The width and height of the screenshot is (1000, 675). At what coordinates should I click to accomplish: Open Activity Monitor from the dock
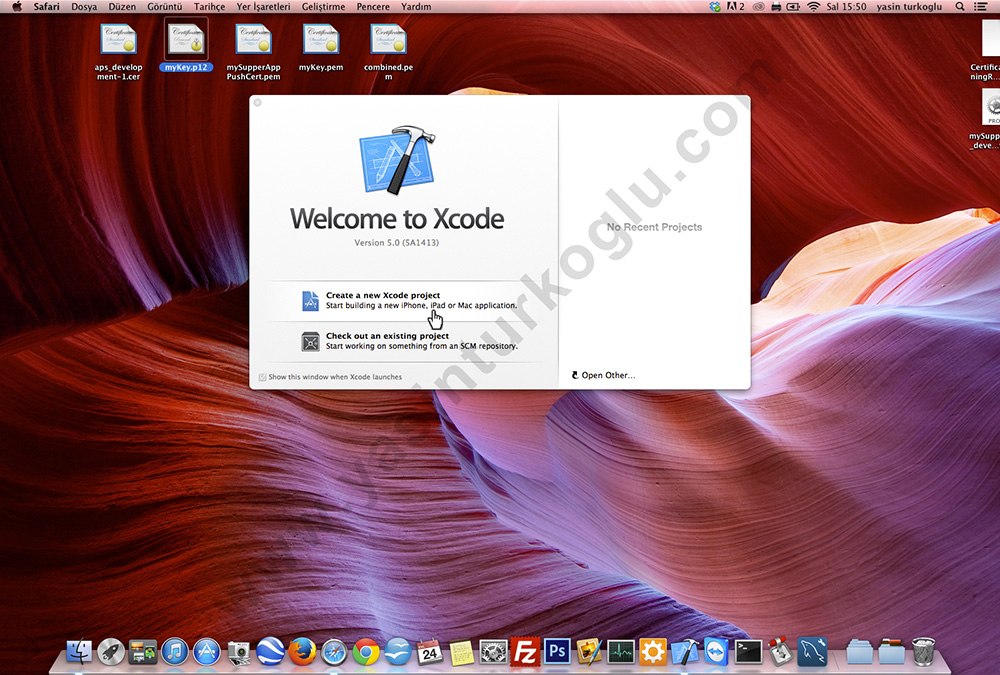pos(621,651)
